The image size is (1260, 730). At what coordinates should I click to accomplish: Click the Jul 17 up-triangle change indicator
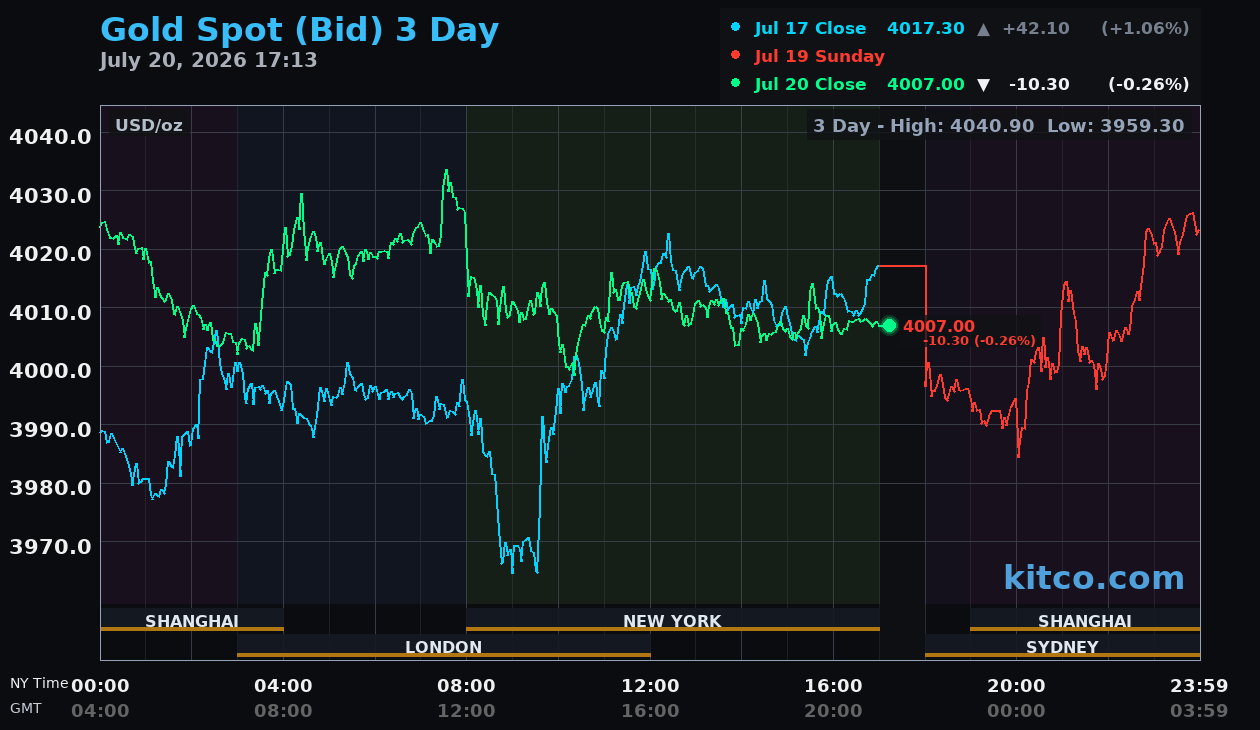coord(983,29)
